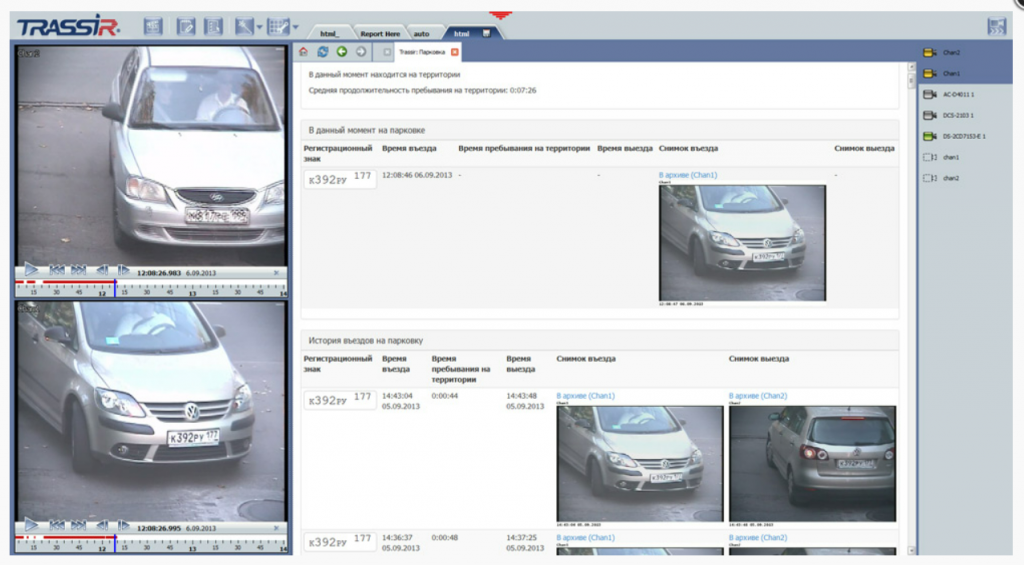The height and width of the screenshot is (565, 1024).
Task: Step forward one frame in bottom video
Action: click(123, 525)
